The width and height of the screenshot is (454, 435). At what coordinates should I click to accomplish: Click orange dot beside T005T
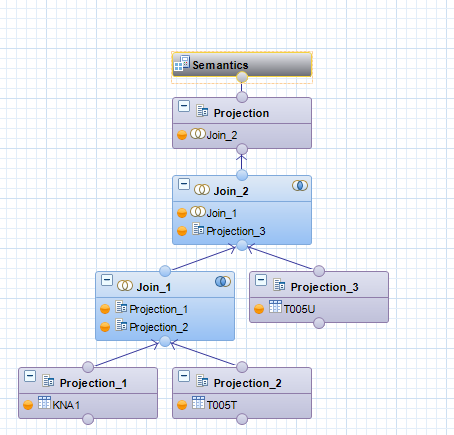point(182,405)
